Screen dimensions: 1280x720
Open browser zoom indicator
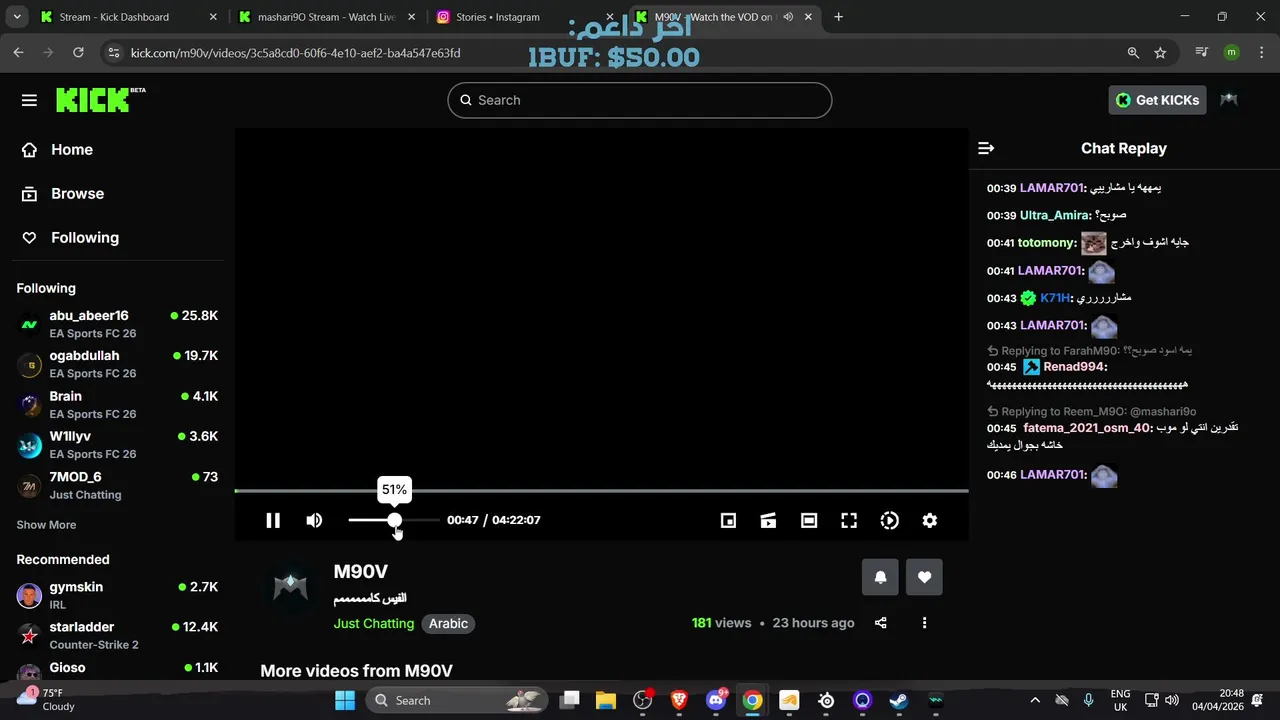click(x=1132, y=53)
